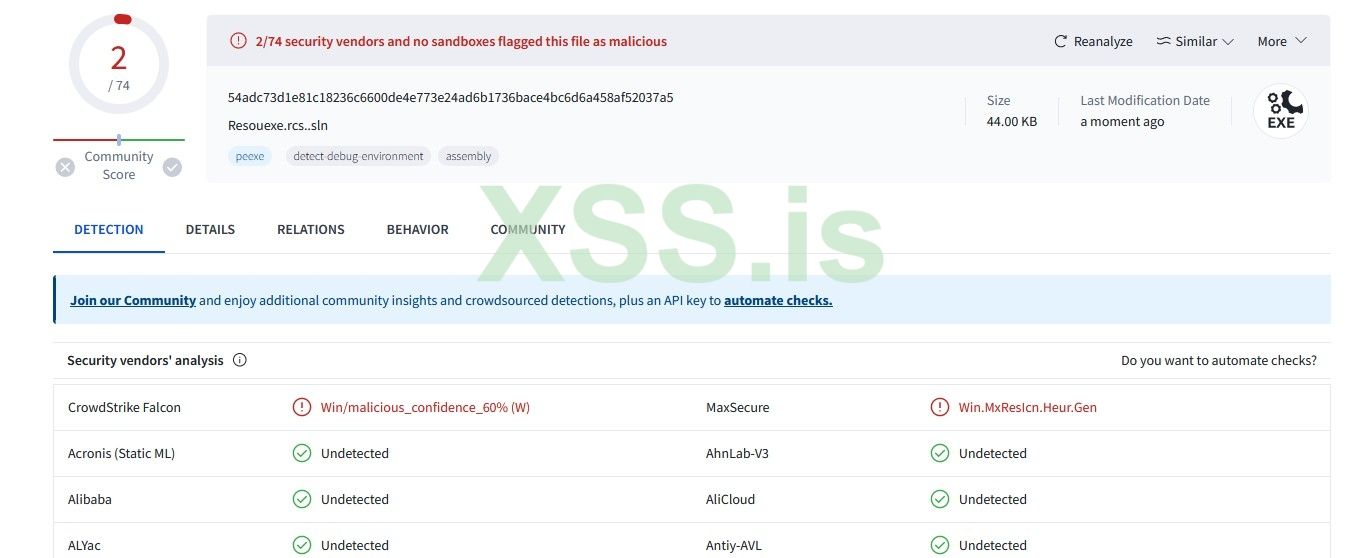Click Acronis undetected green check icon
This screenshot has height=558, width=1361.
301,453
